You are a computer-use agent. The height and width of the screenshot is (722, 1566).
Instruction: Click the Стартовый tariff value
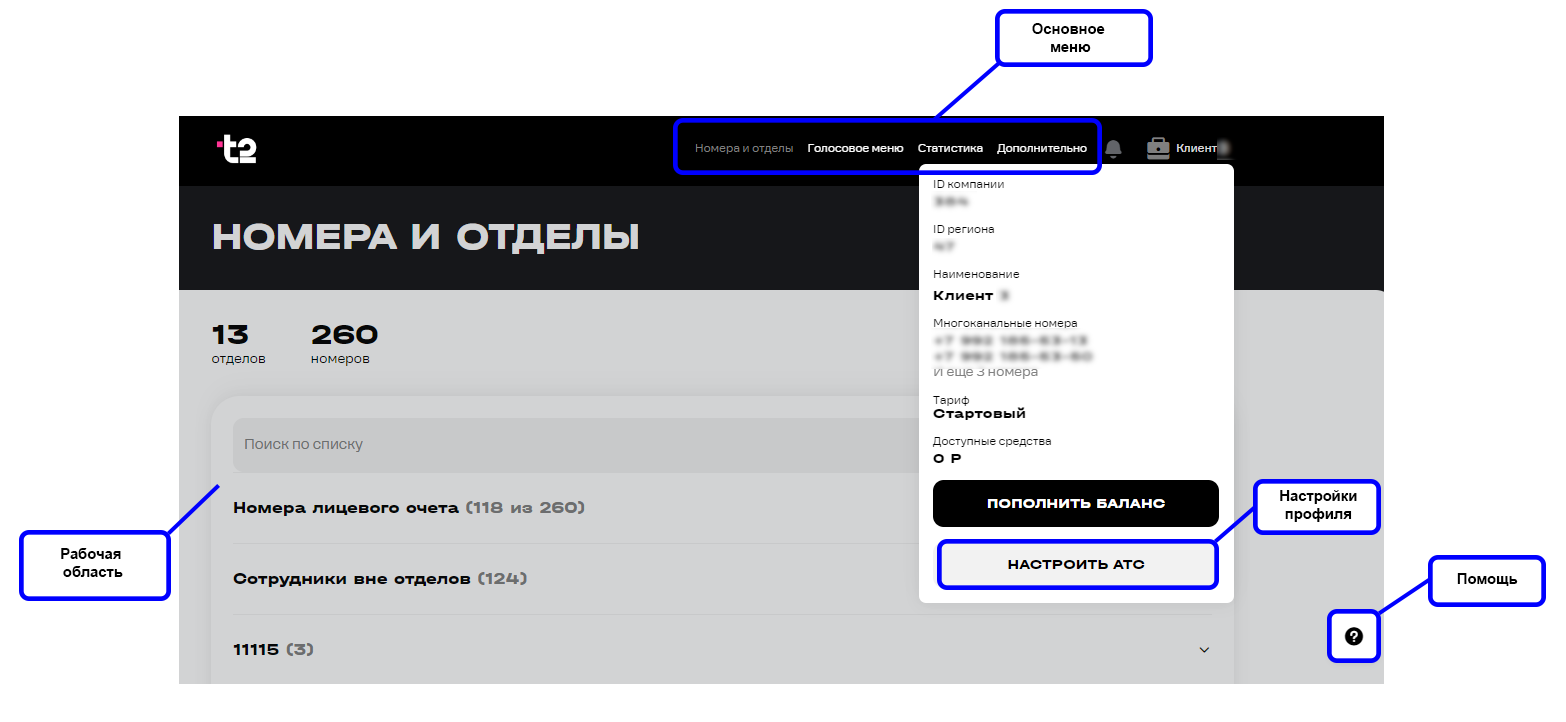coord(979,414)
